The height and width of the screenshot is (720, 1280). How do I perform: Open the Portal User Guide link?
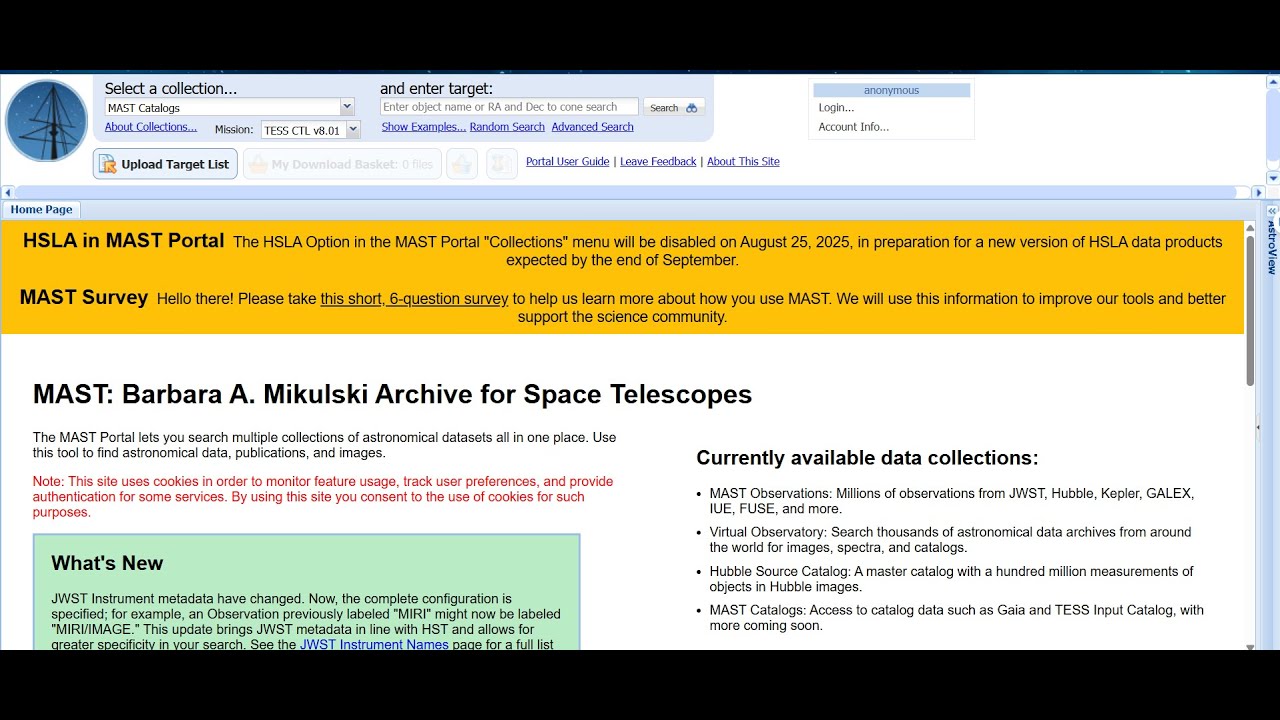568,162
